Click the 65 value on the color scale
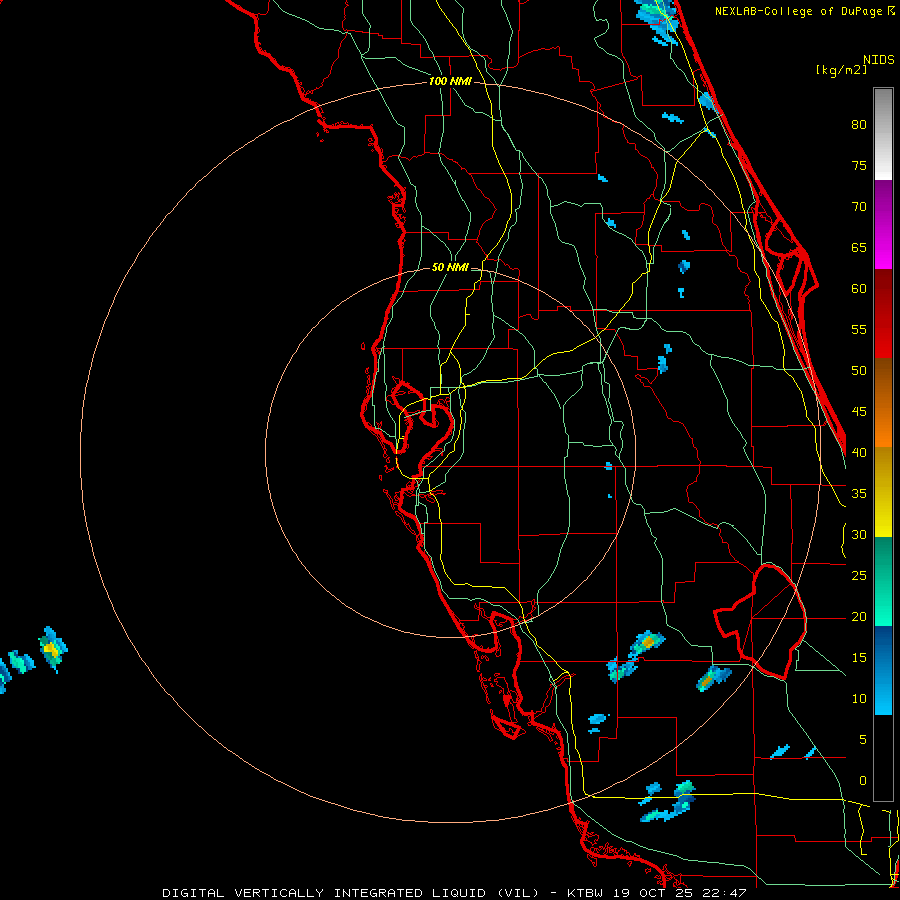Viewport: 900px width, 900px height. tap(859, 247)
